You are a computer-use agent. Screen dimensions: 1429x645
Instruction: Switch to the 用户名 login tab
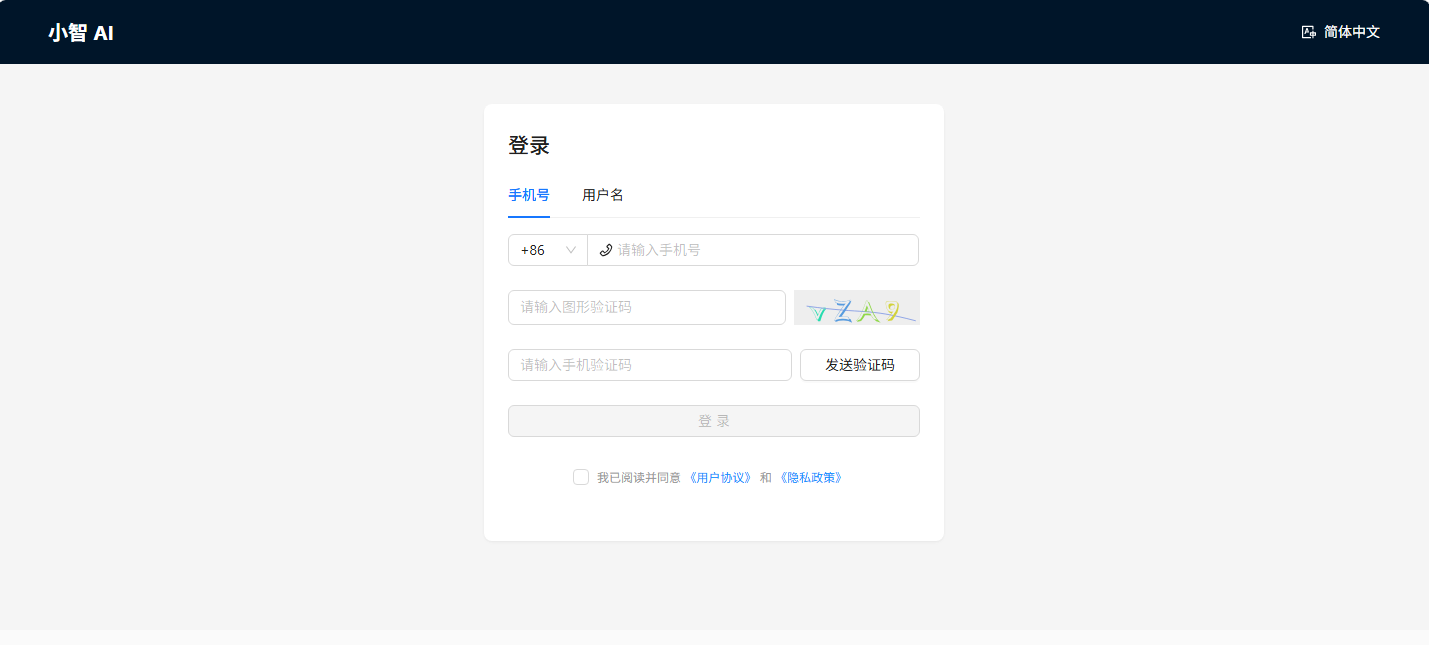pos(603,195)
